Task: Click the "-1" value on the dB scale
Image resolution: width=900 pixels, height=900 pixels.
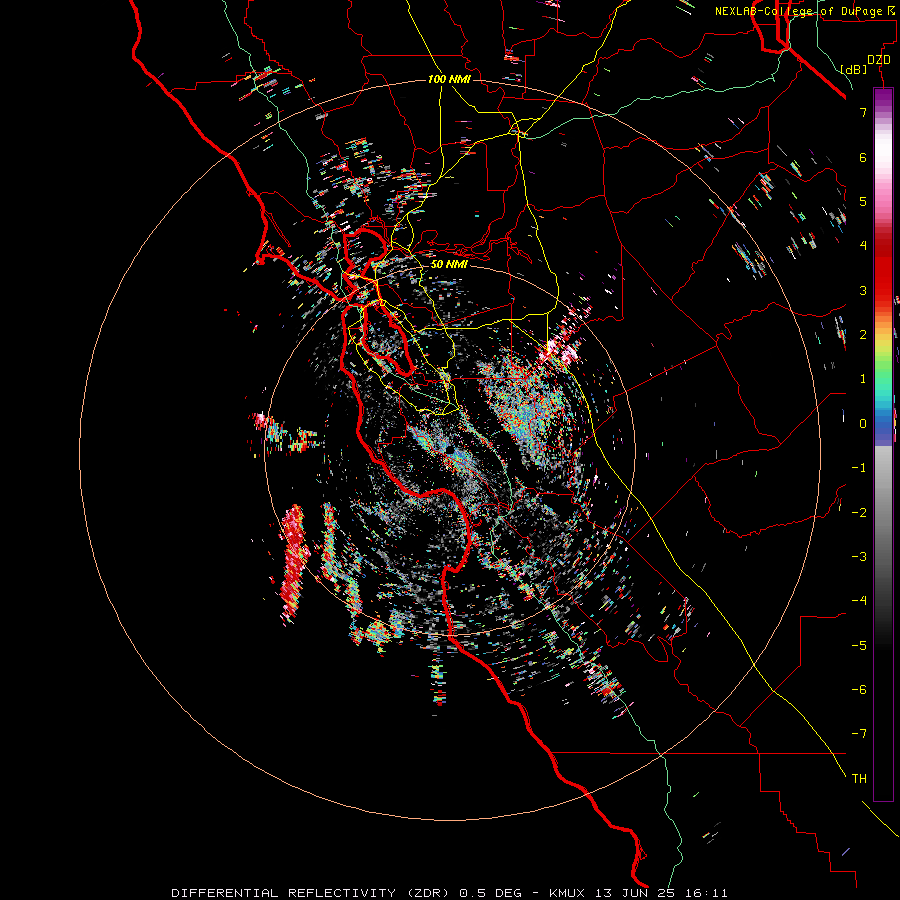Action: click(x=859, y=468)
